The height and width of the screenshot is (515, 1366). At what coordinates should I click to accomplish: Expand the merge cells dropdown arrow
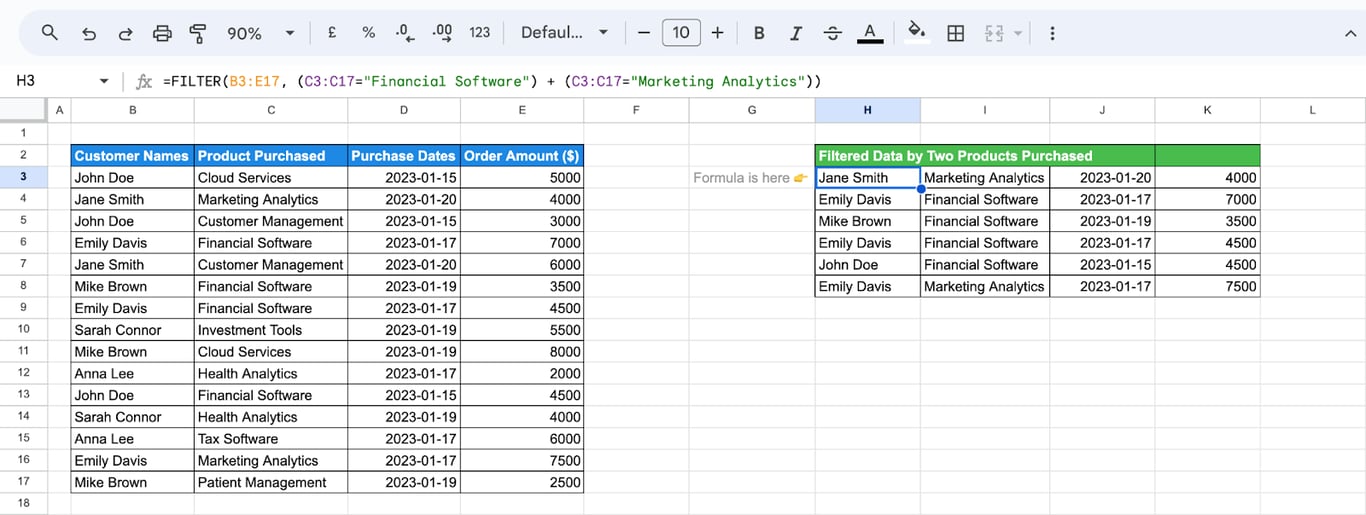(x=1018, y=33)
